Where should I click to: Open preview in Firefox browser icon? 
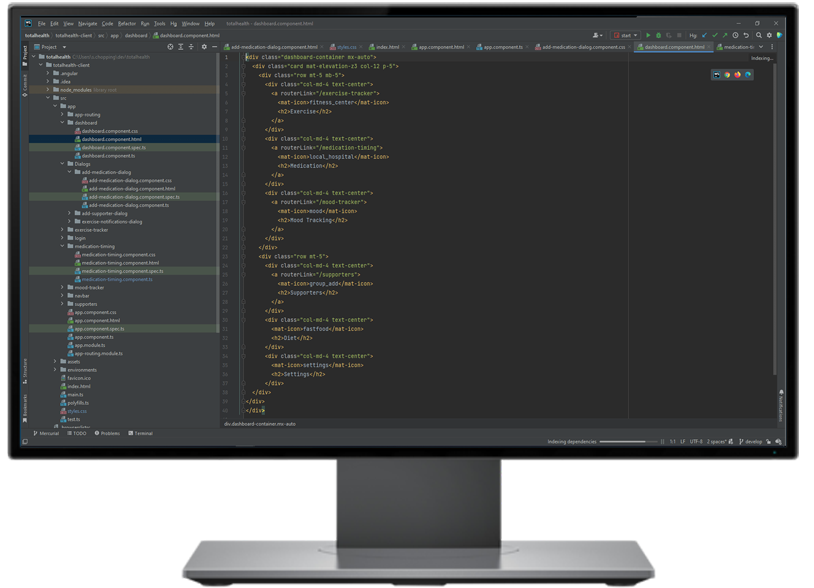(737, 75)
